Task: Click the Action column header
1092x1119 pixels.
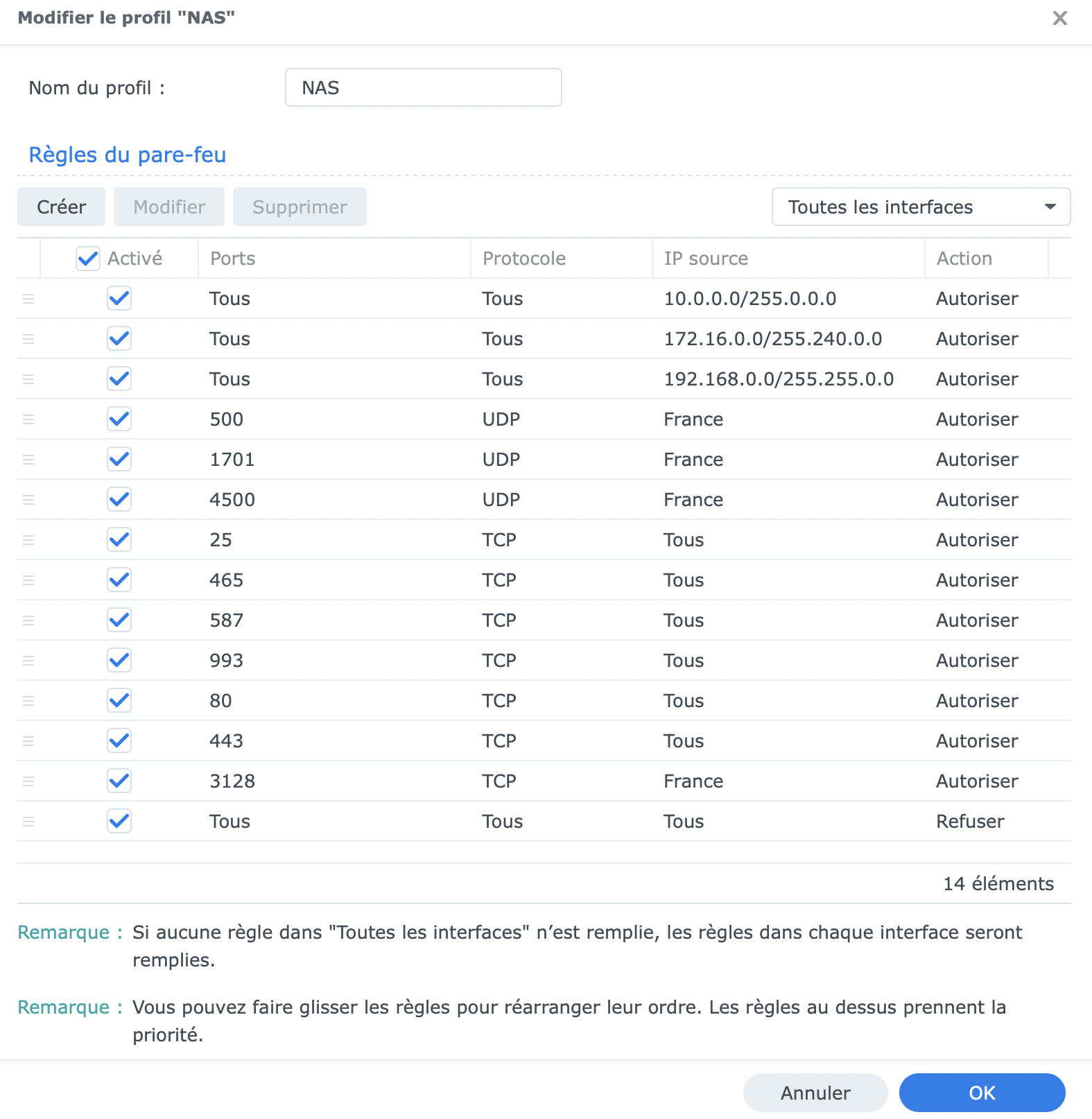Action: point(964,259)
